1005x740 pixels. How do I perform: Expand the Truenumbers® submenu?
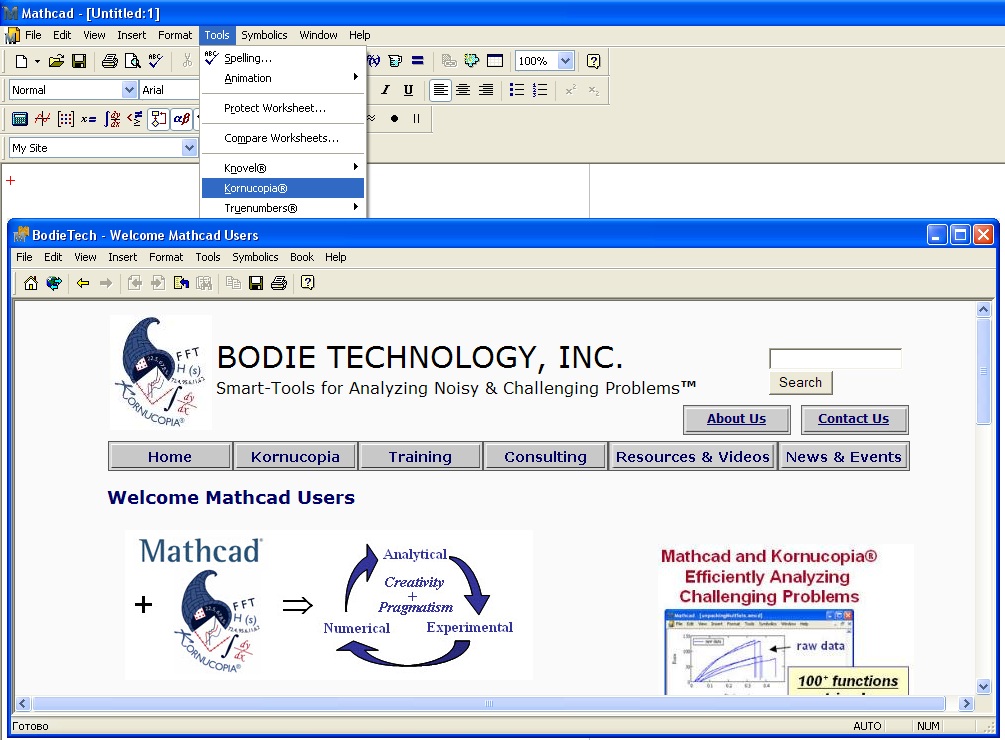pyautogui.click(x=282, y=208)
